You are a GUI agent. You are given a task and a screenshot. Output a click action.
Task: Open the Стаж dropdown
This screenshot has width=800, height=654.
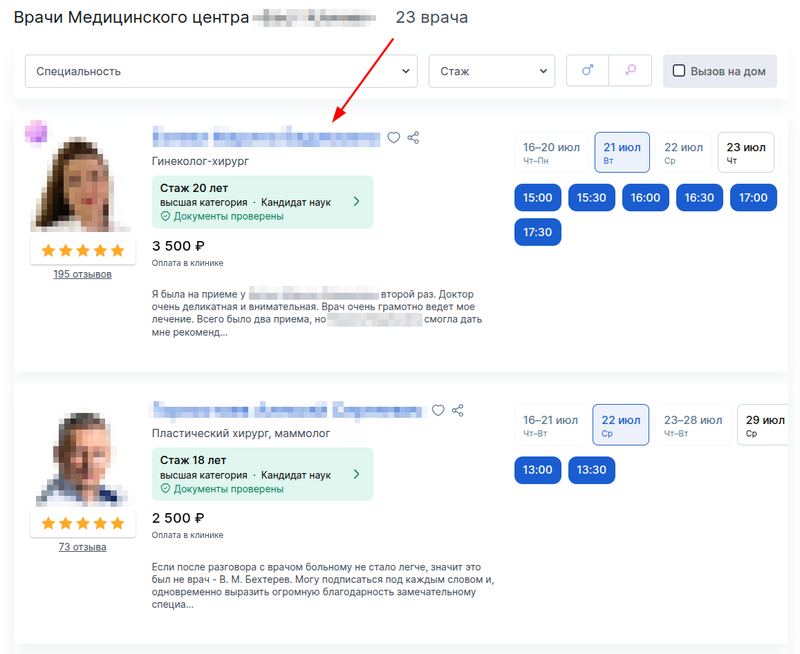491,71
